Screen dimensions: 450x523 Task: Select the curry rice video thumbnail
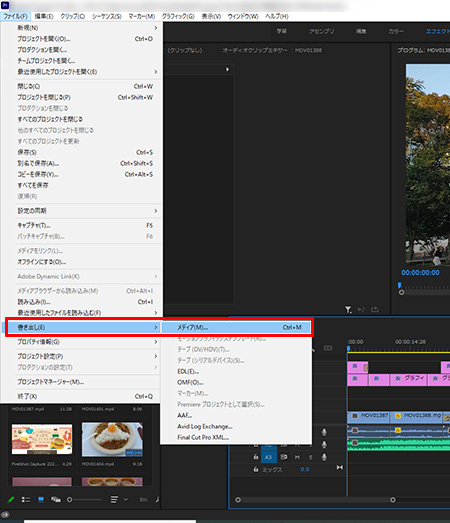(112, 439)
